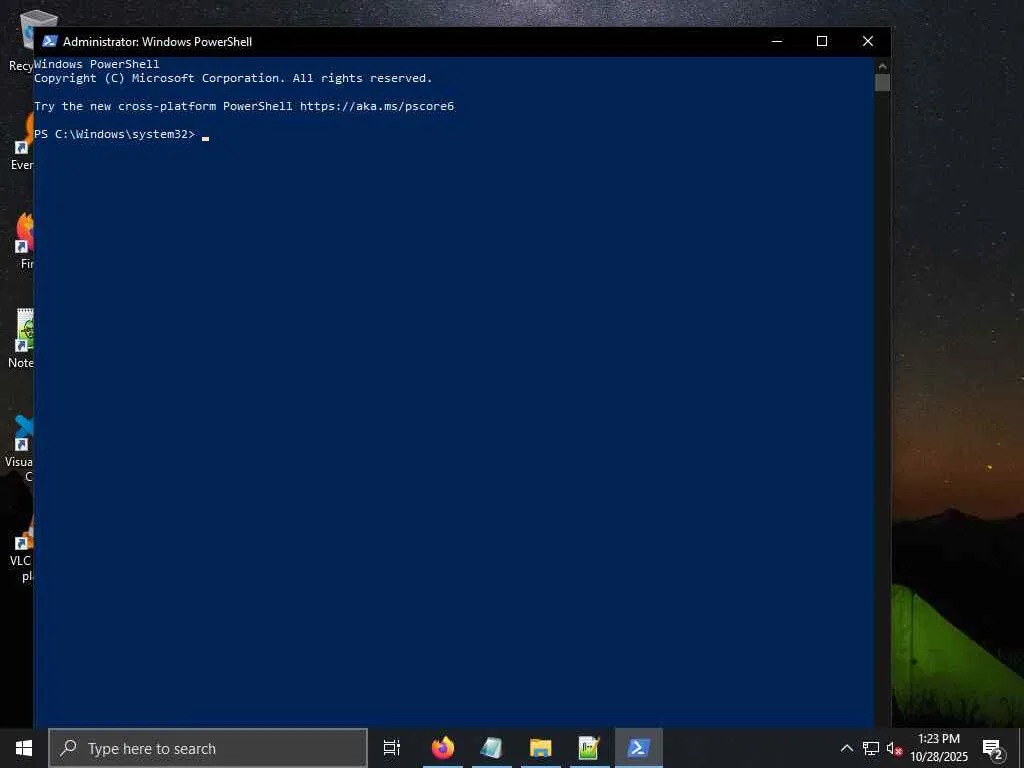Open the Action Center notifications icon
Viewport: 1024px width, 768px height.
(992, 748)
